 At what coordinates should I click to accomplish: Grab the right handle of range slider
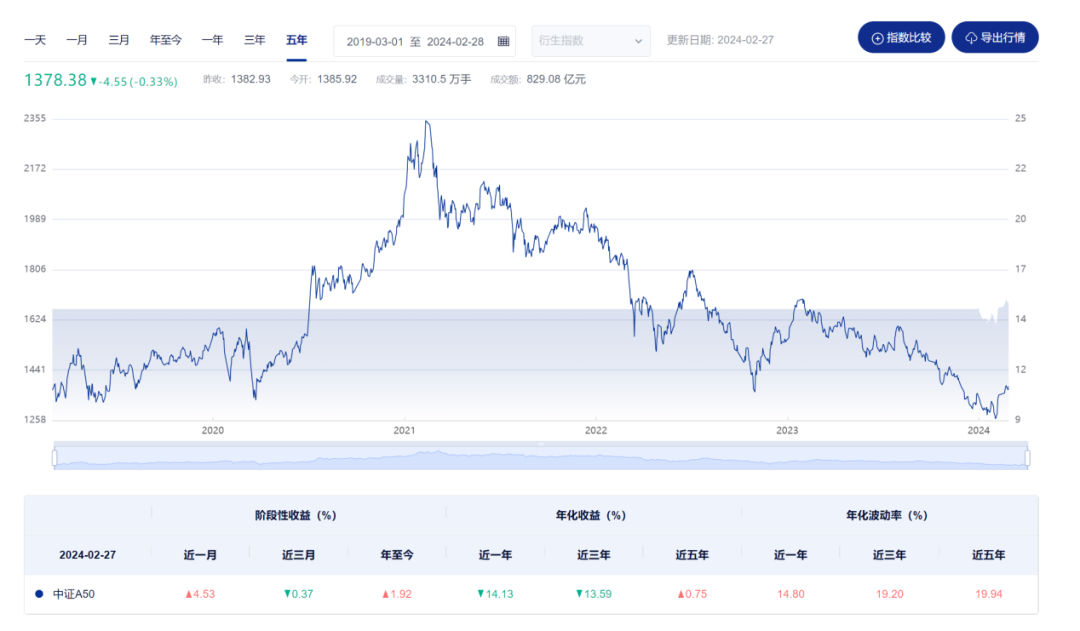click(1027, 458)
